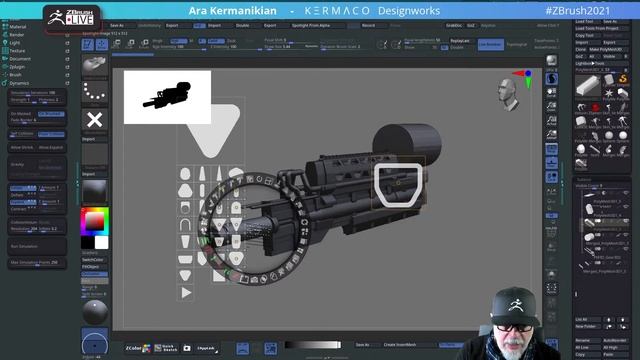Adjust the Max Simulation Points slider

[37, 263]
